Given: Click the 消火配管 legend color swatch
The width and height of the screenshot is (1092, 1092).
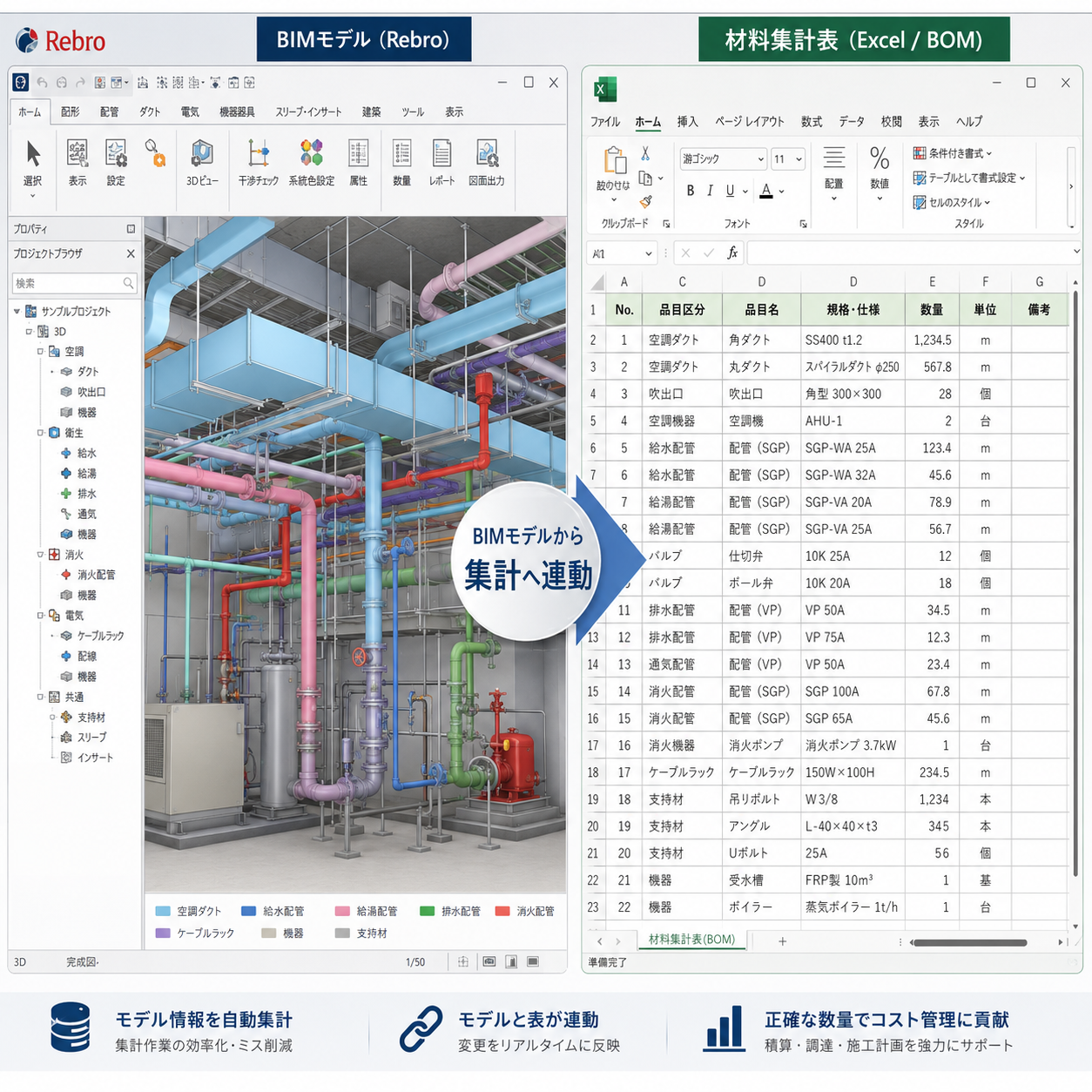Looking at the screenshot, I should coord(502,911).
